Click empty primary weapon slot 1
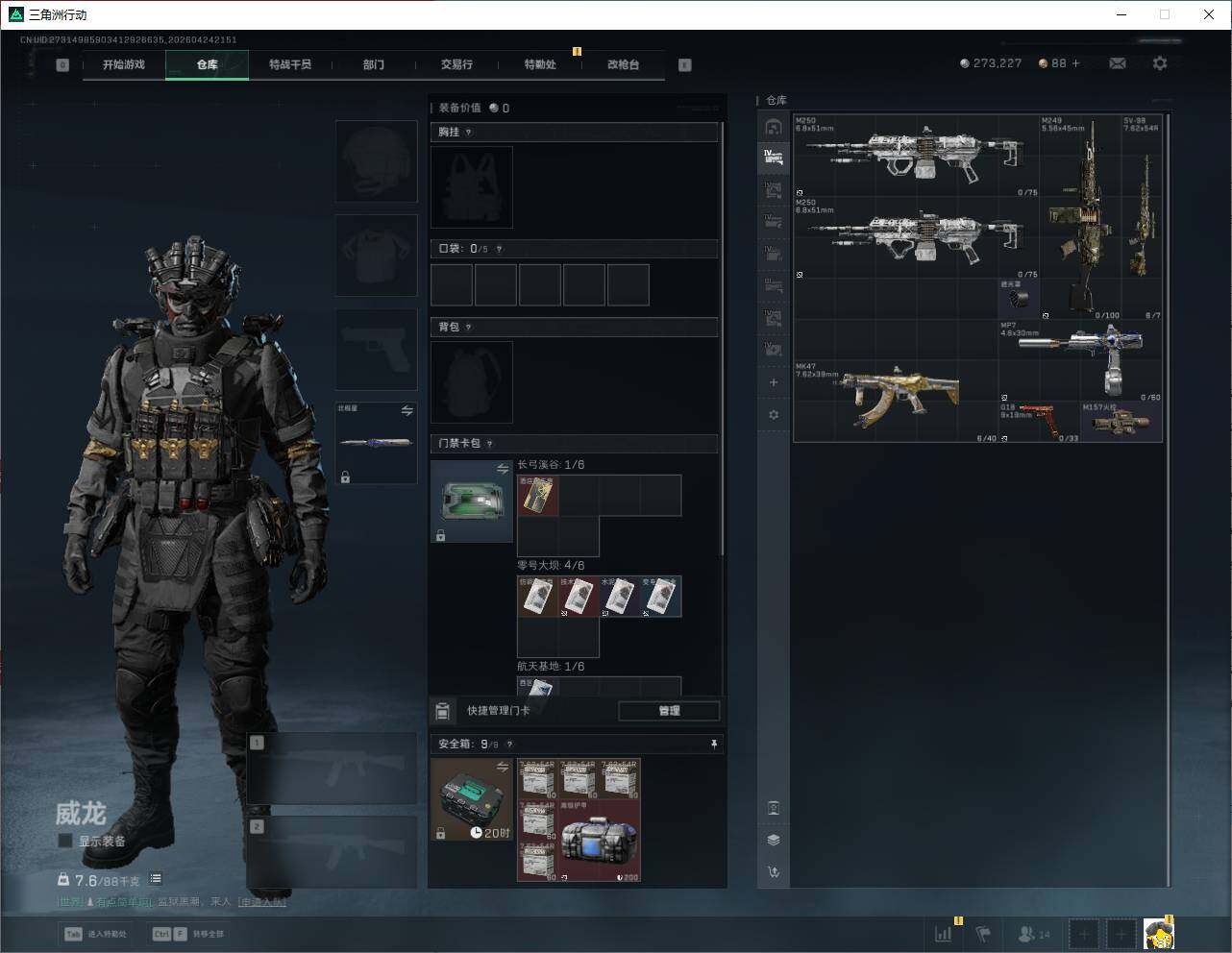The width and height of the screenshot is (1232, 953). (332, 770)
